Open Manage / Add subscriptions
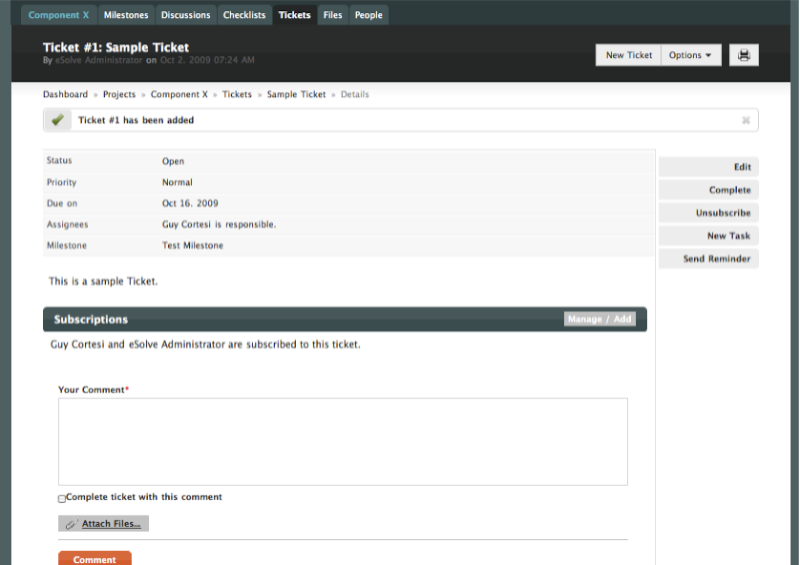Screen dimensions: 800x565 tap(599, 319)
